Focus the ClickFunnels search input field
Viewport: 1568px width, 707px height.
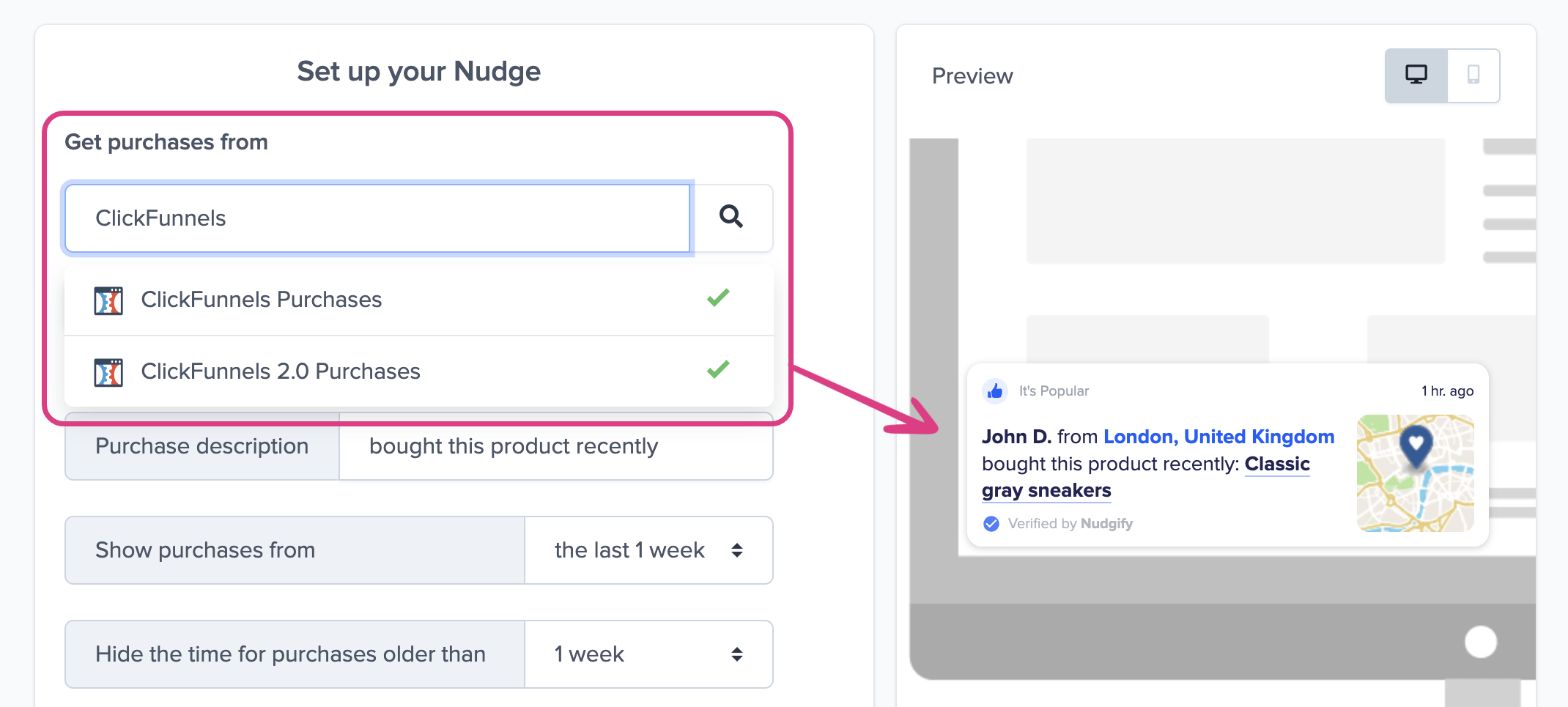pyautogui.click(x=377, y=218)
